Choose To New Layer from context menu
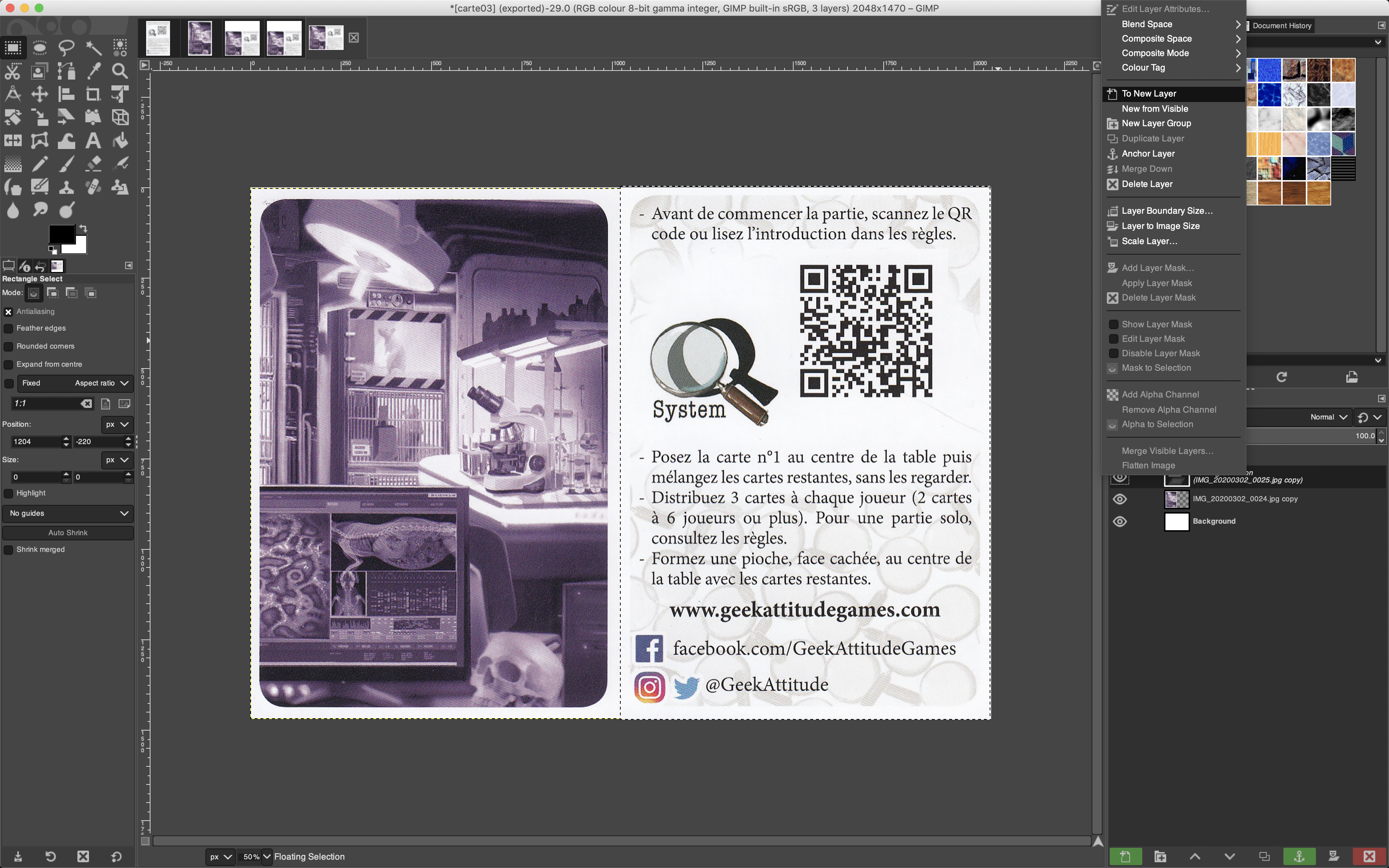 pos(1174,94)
